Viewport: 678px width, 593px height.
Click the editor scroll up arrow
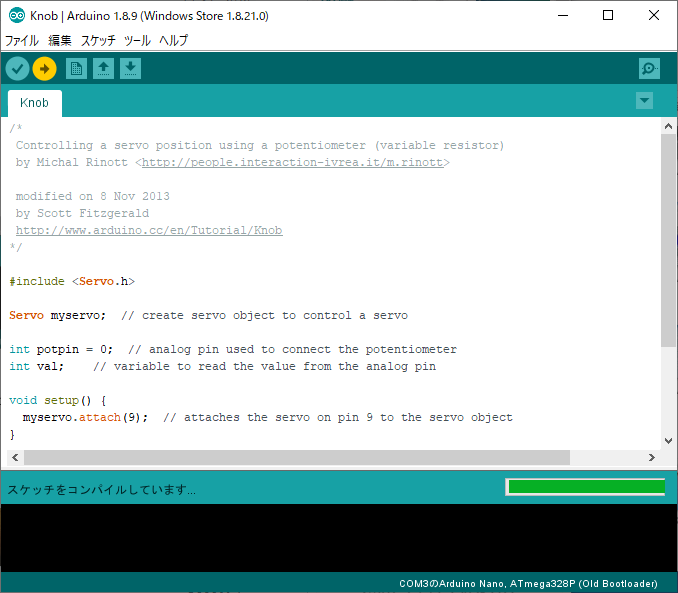click(668, 126)
